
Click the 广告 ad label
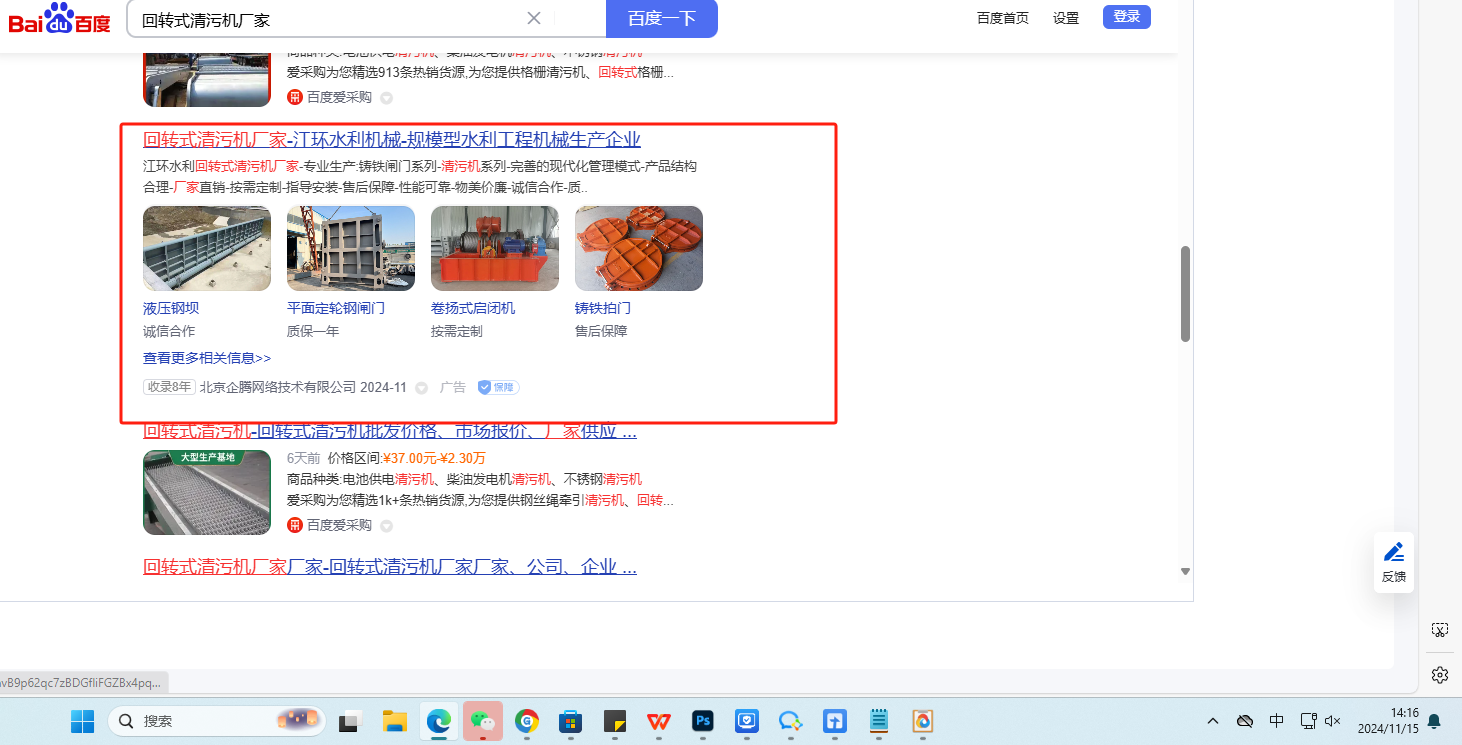point(453,387)
